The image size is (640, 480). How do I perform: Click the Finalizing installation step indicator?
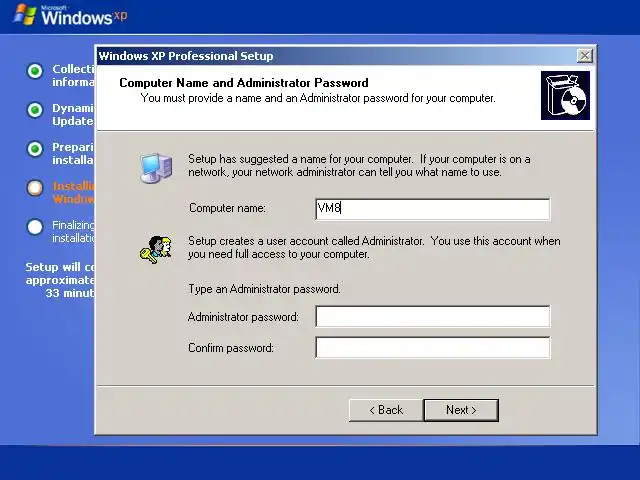click(35, 227)
